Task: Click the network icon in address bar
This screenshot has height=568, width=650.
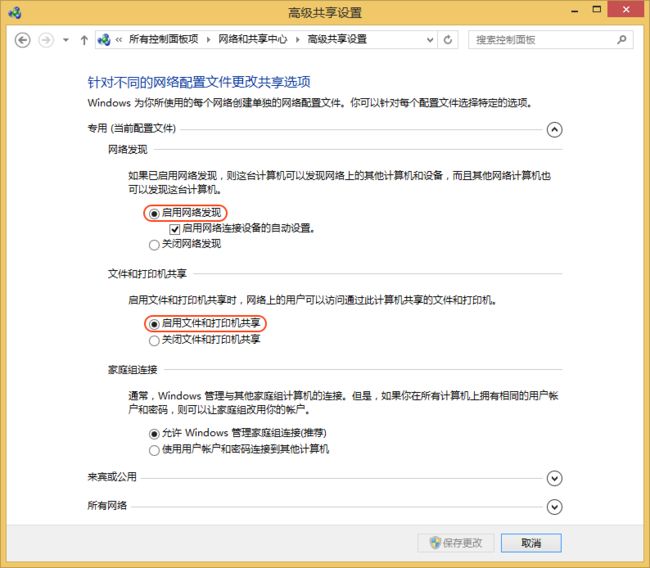Action: (104, 40)
